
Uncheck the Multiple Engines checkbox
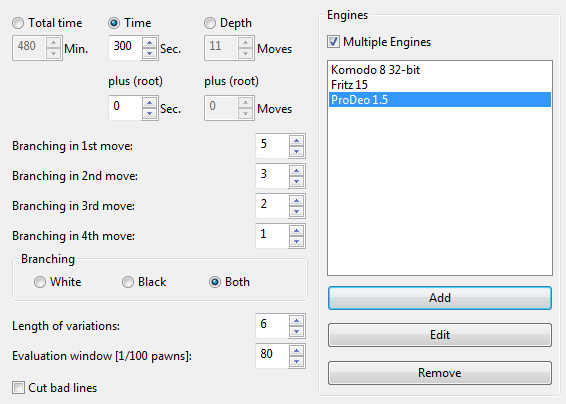[x=333, y=42]
